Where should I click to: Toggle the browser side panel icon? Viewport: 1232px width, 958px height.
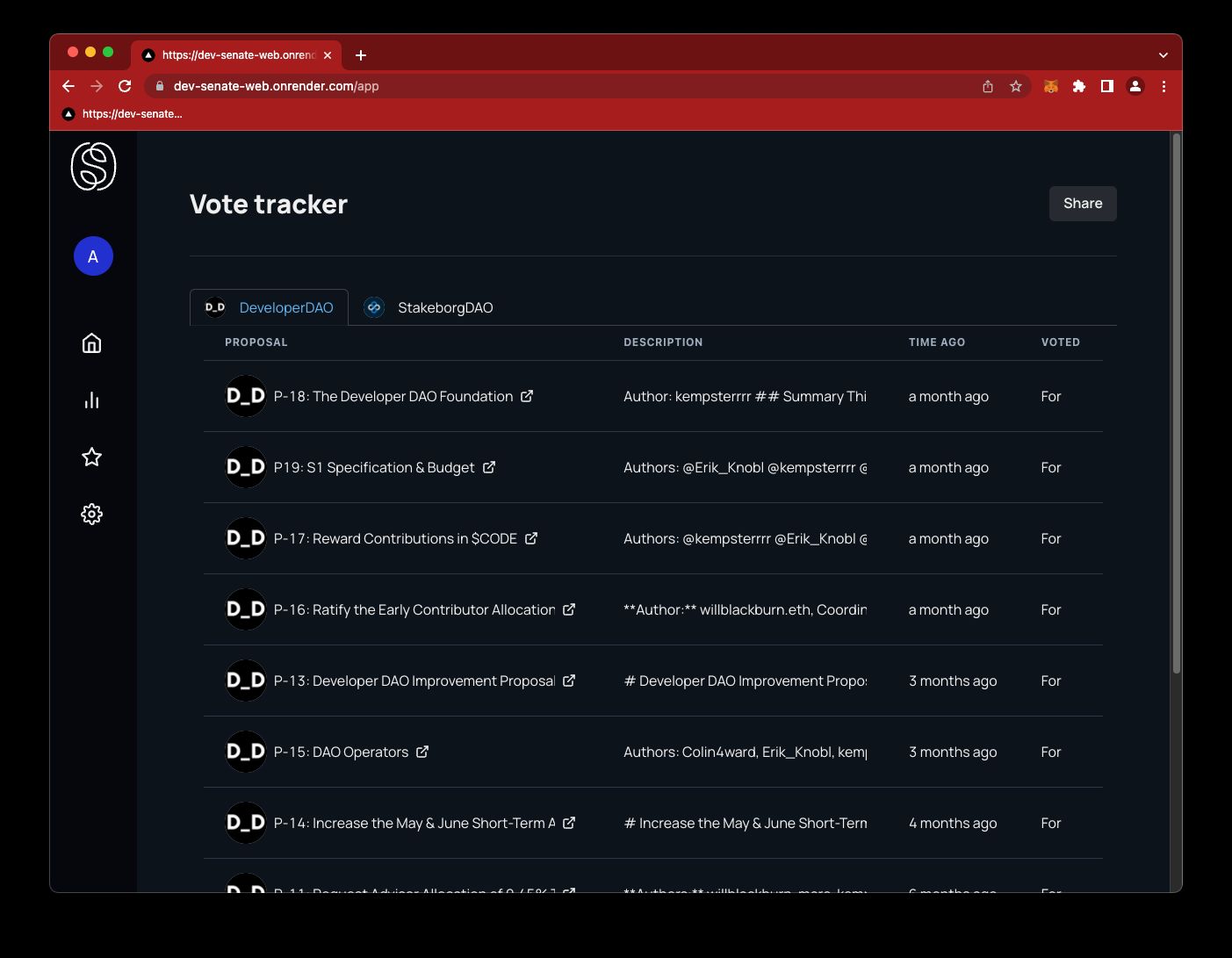coord(1107,86)
